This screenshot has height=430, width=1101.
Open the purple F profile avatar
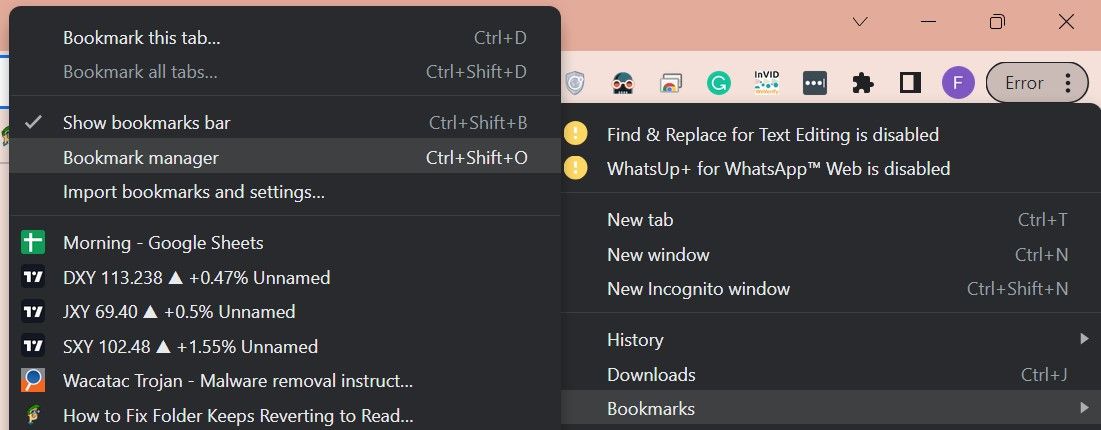pyautogui.click(x=957, y=83)
